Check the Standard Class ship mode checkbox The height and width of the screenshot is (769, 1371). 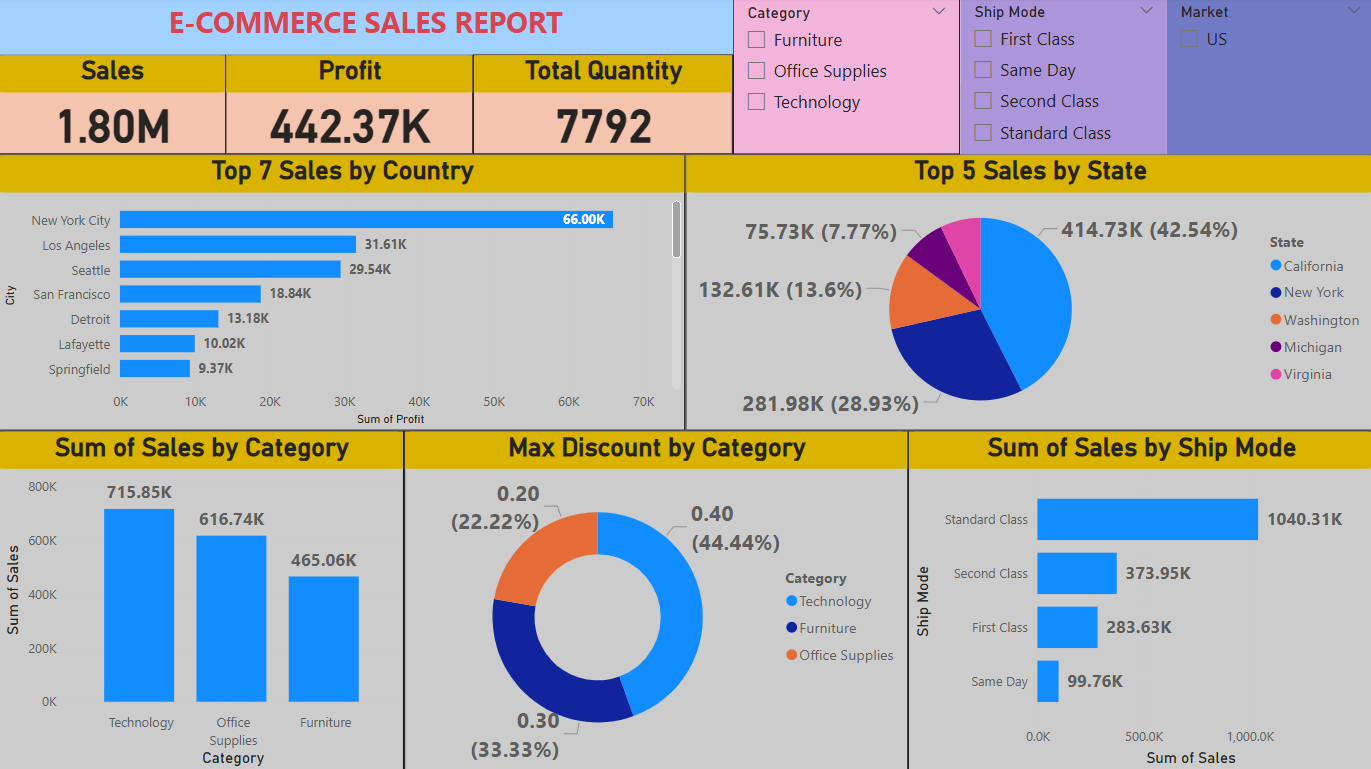pyautogui.click(x=983, y=133)
